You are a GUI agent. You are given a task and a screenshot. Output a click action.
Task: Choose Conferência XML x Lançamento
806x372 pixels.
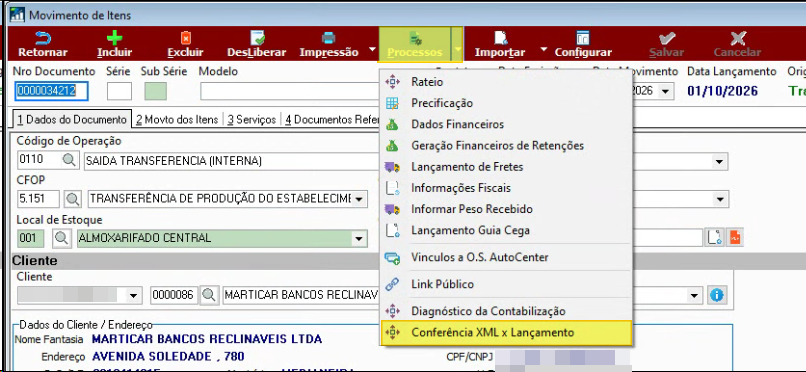pyautogui.click(x=506, y=332)
